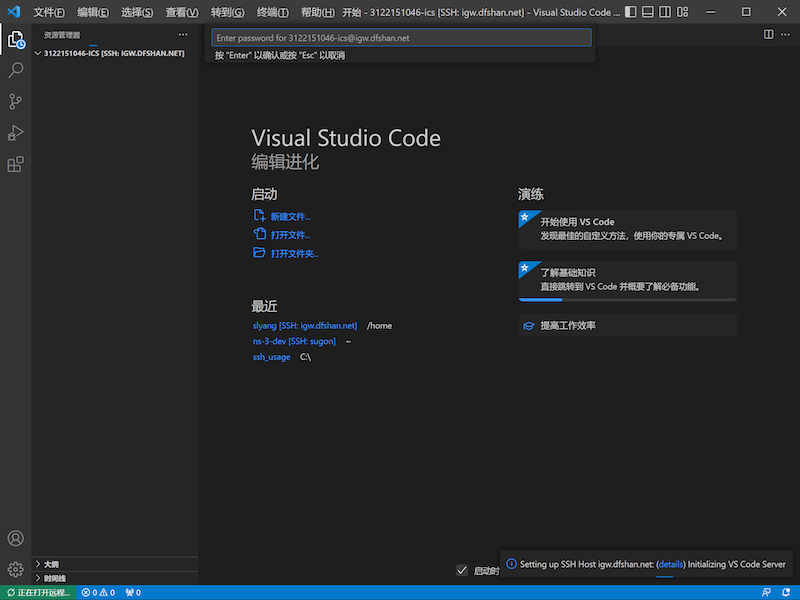The height and width of the screenshot is (600, 800).
Task: Open the 文件(F) menu
Action: [x=49, y=13]
